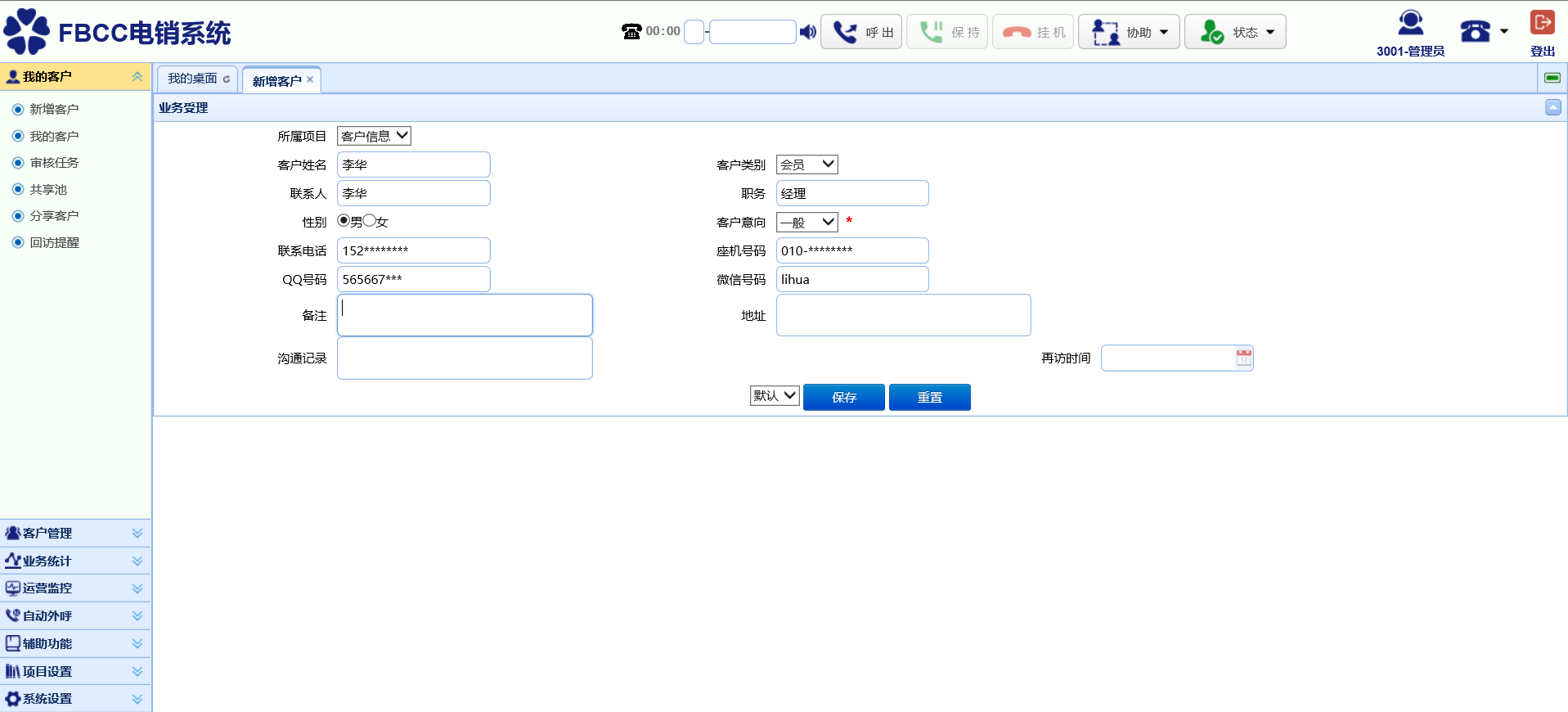Click the telephone timer icon
1568x712 pixels.
[x=631, y=32]
